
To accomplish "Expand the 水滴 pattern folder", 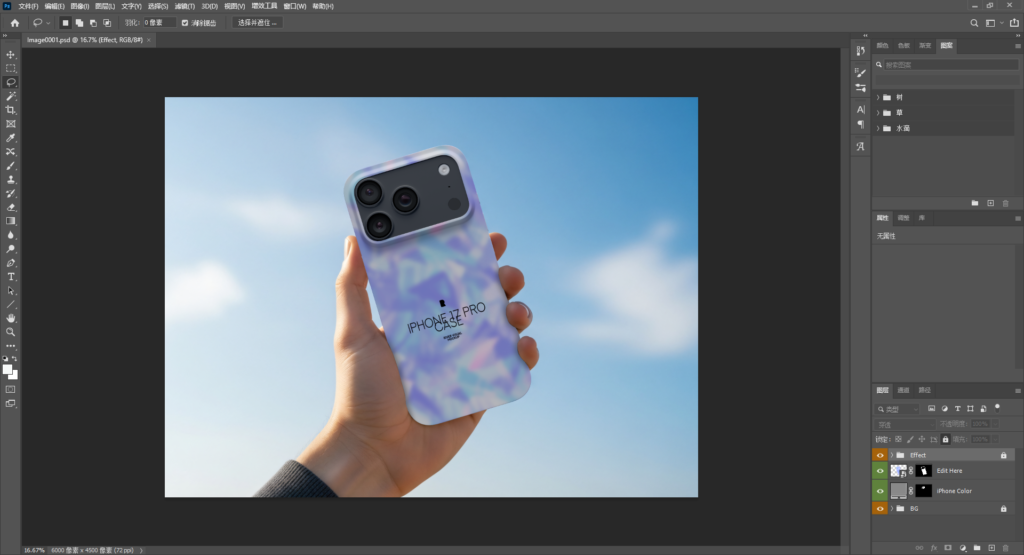I will [878, 129].
